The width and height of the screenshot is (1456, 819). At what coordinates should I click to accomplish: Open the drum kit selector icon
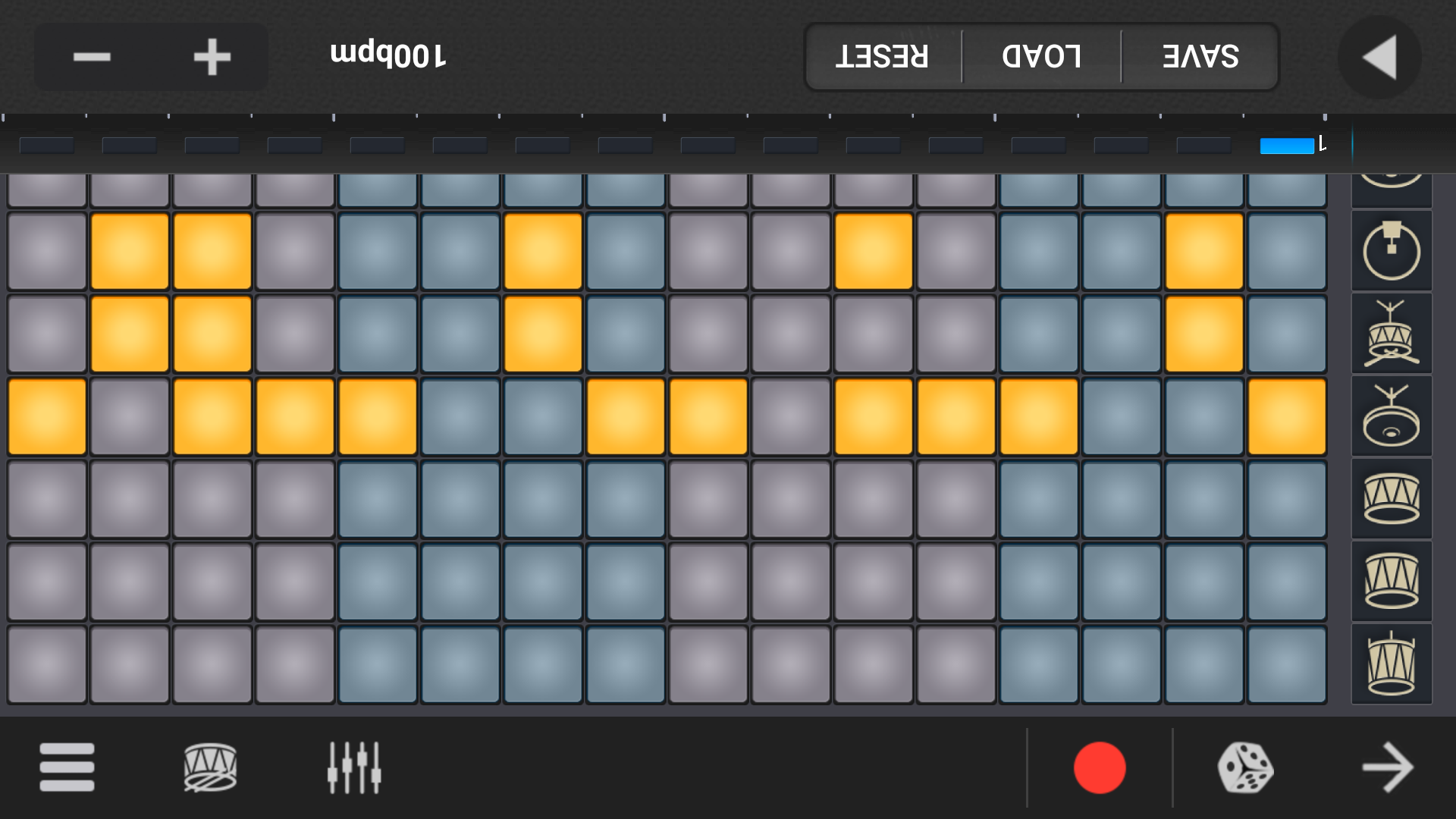tap(210, 767)
